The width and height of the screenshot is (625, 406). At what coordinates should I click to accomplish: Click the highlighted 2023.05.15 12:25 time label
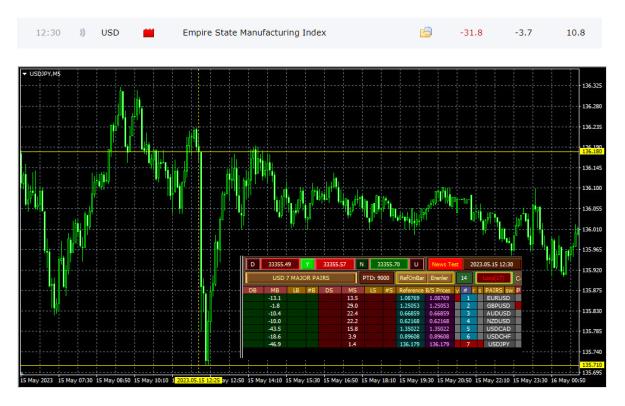198,381
